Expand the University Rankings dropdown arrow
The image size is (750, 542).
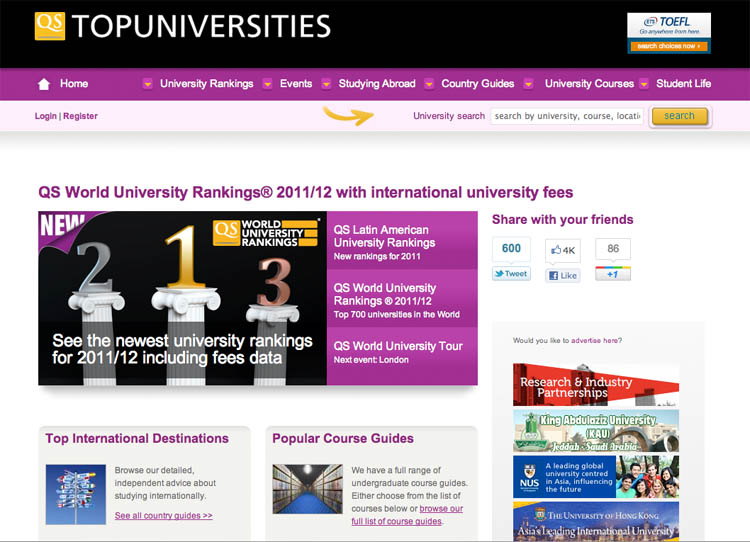(x=147, y=84)
